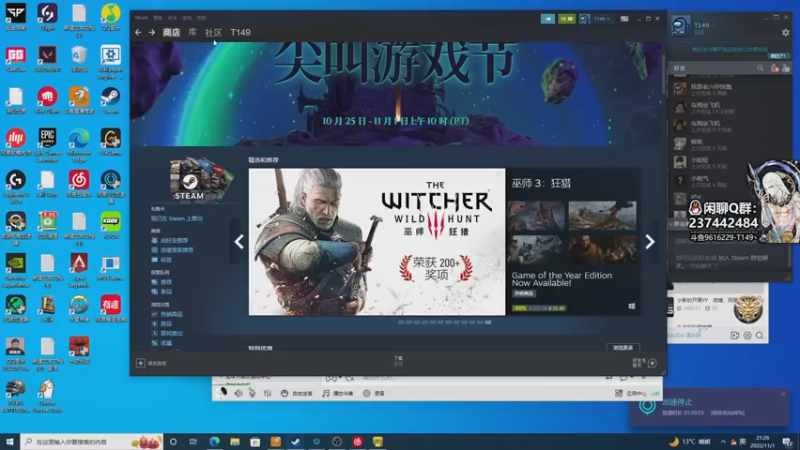This screenshot has width=800, height=450.
Task: View the third Witcher 3 screenshot thumbnail
Action: [536, 249]
